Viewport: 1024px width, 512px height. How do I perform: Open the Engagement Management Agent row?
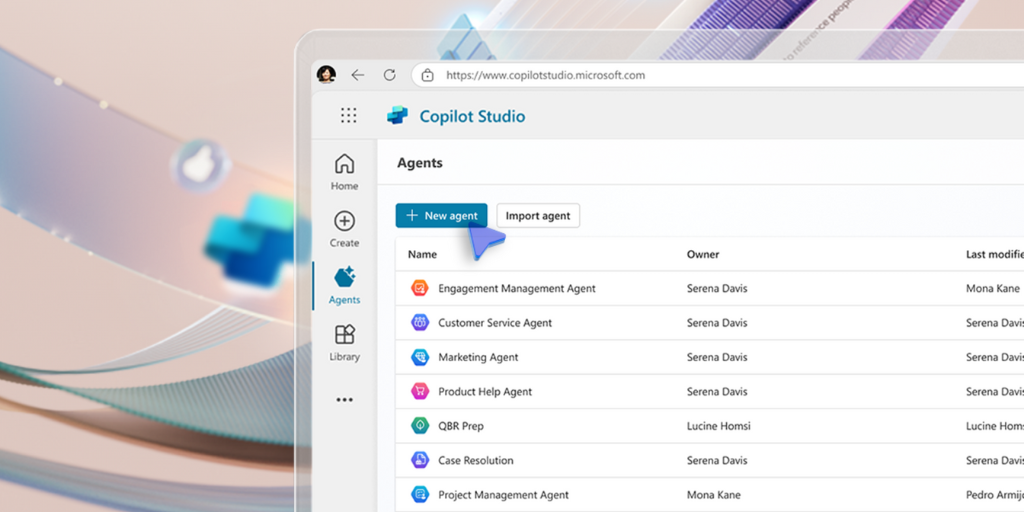point(516,289)
